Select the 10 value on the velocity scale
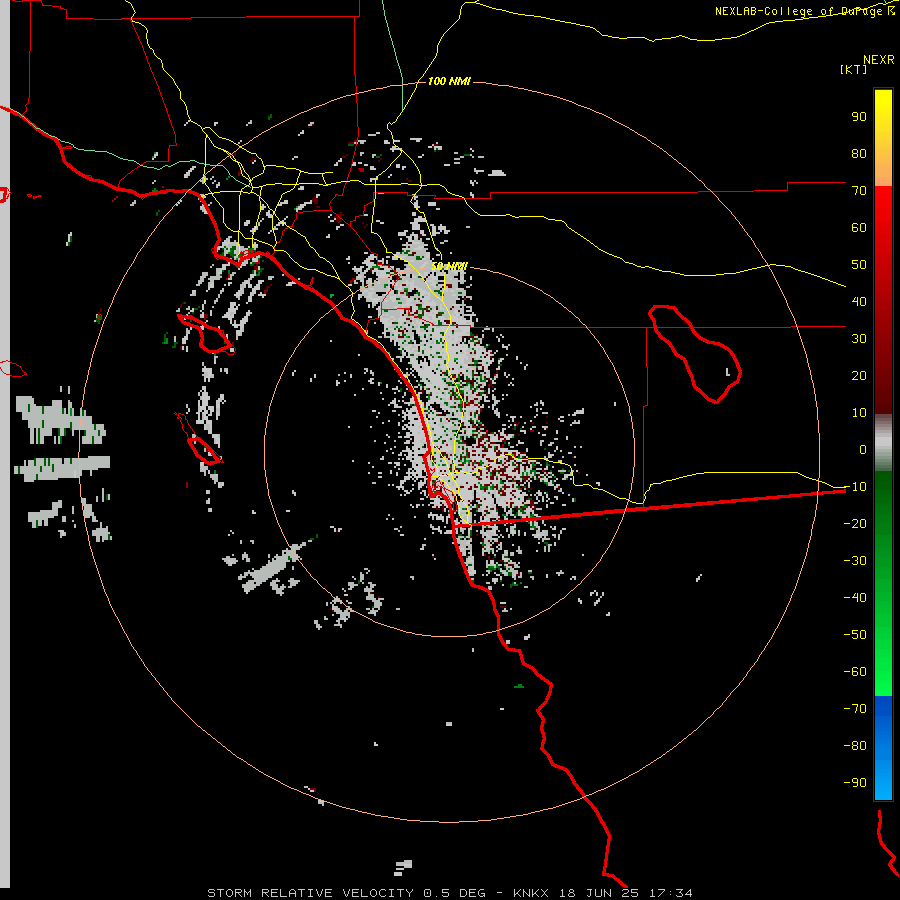 pyautogui.click(x=859, y=413)
